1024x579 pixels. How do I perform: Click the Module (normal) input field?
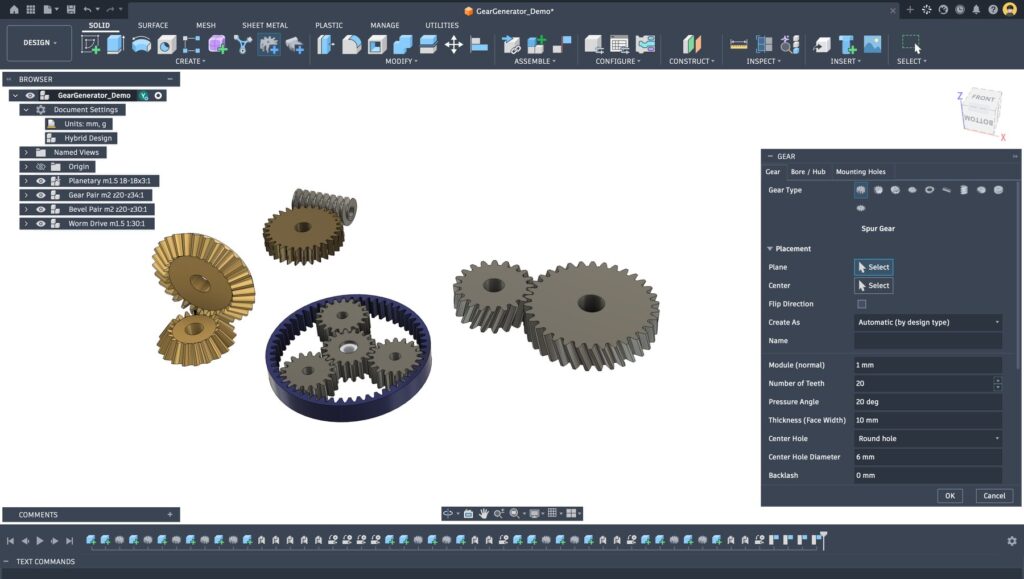pyautogui.click(x=927, y=366)
